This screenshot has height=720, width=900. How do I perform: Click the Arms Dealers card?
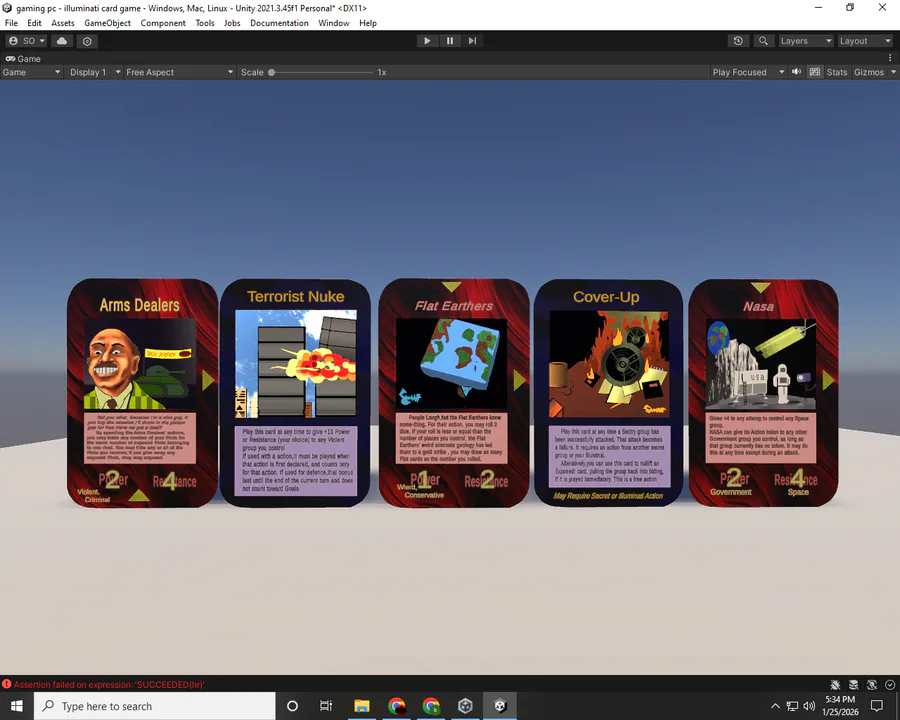[x=142, y=393]
